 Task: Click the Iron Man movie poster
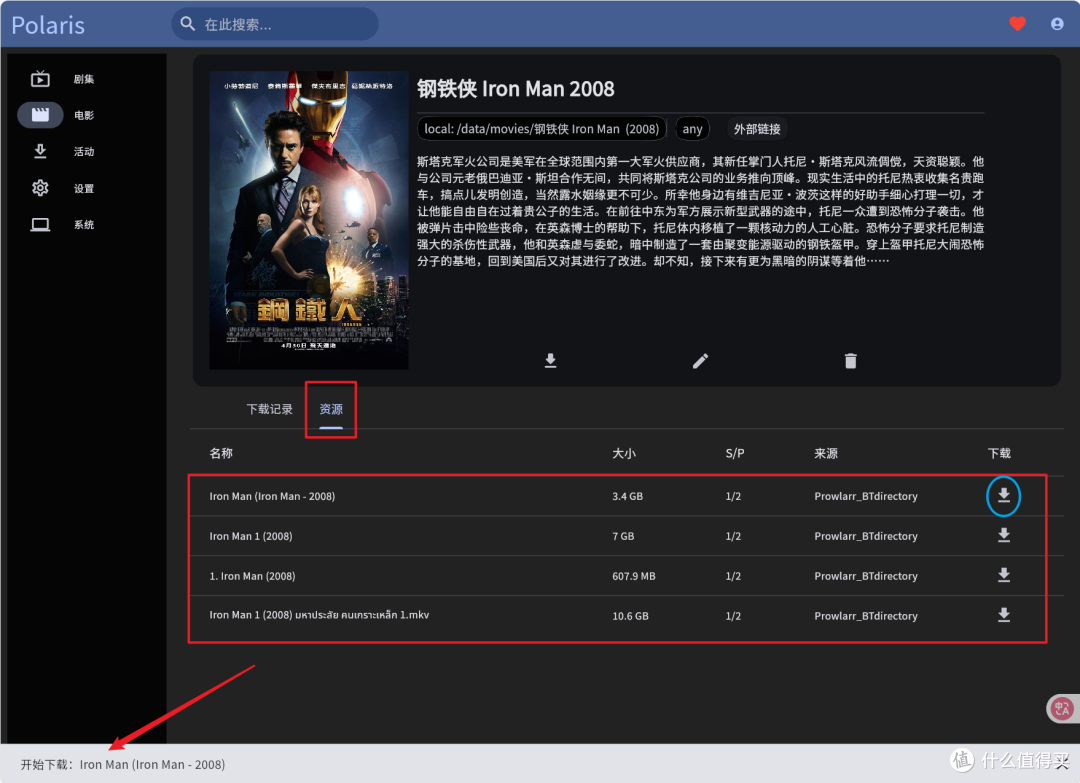(309, 220)
